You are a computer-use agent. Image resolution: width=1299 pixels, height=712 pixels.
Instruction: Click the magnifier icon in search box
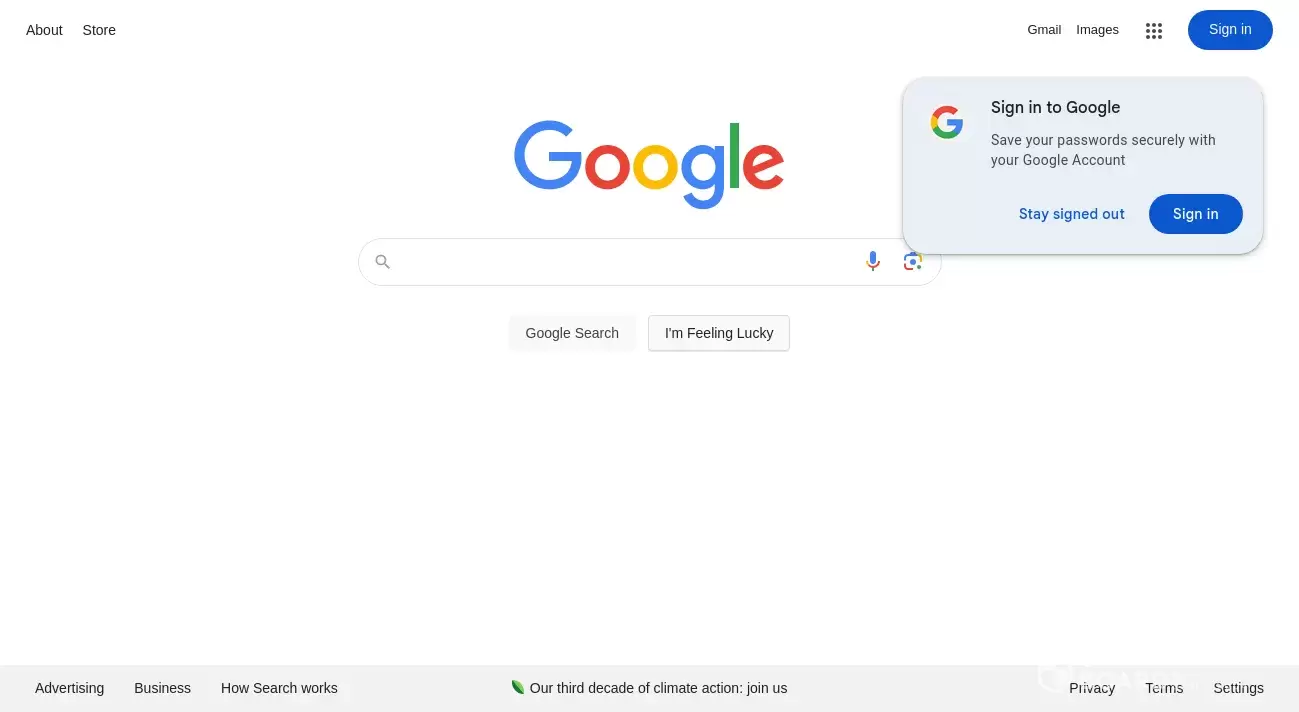click(382, 262)
